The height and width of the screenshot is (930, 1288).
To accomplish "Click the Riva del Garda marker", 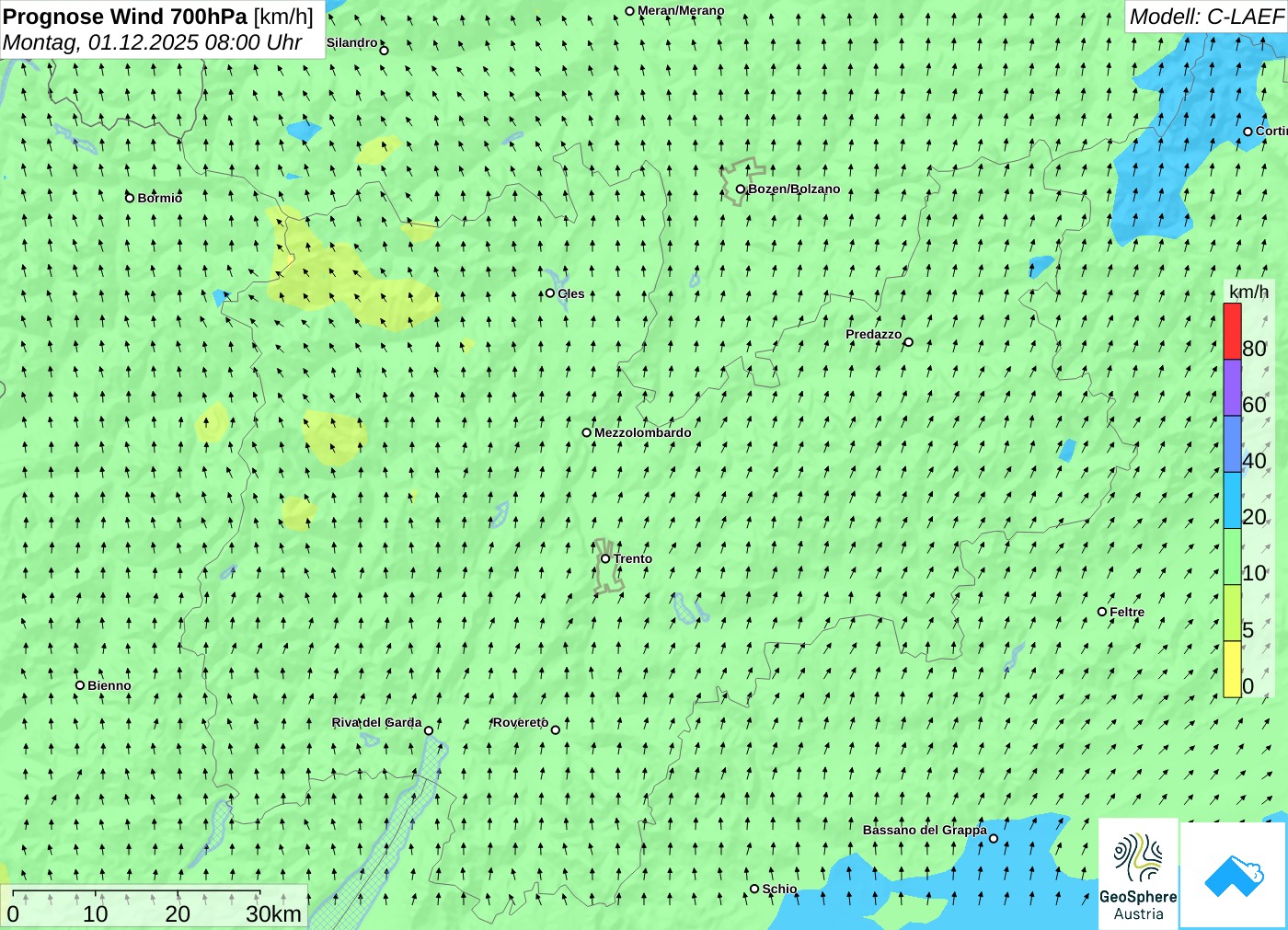I will [x=429, y=730].
